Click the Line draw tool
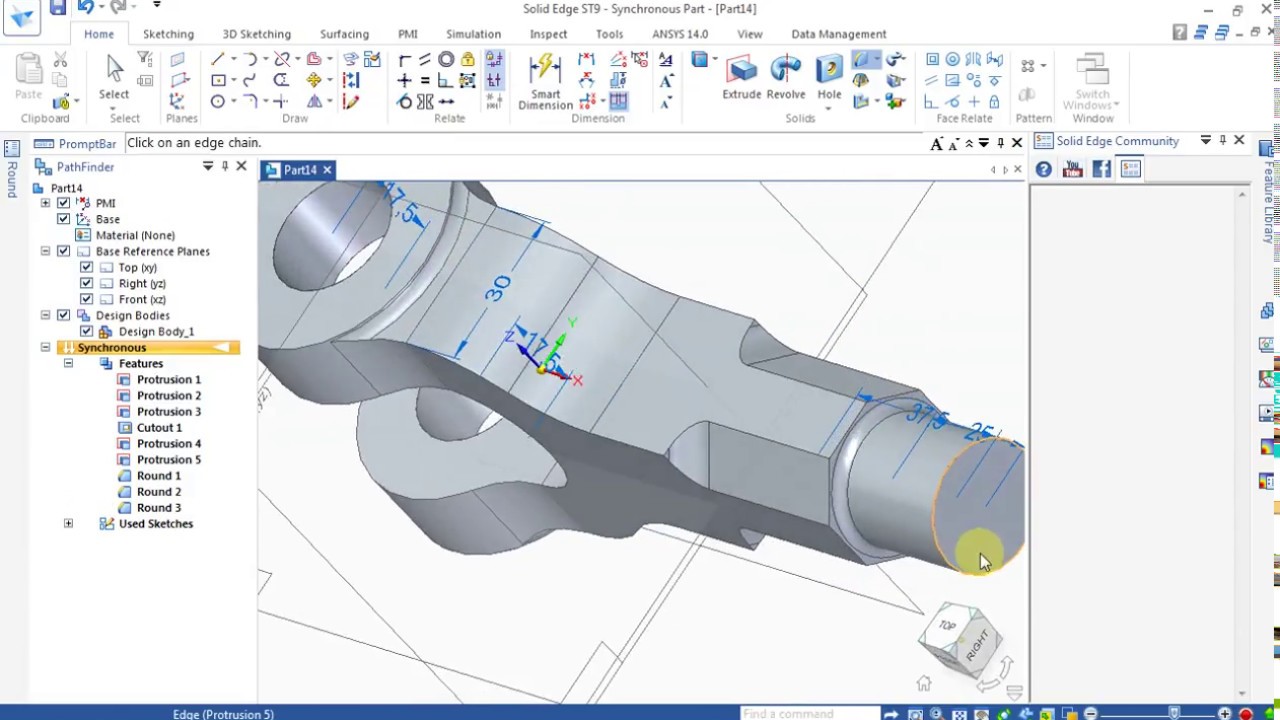The width and height of the screenshot is (1280, 720). click(x=217, y=60)
